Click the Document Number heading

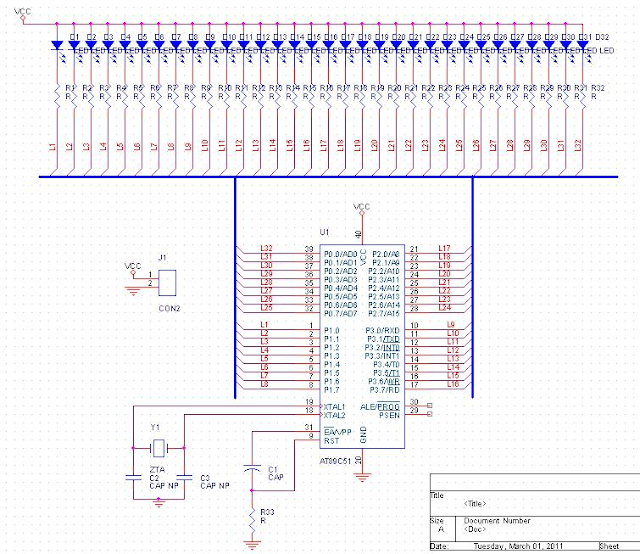497,521
